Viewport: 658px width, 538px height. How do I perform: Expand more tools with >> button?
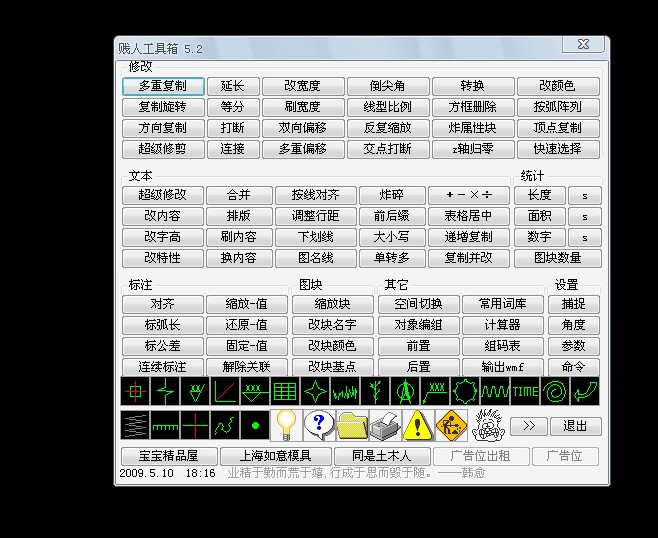click(529, 426)
